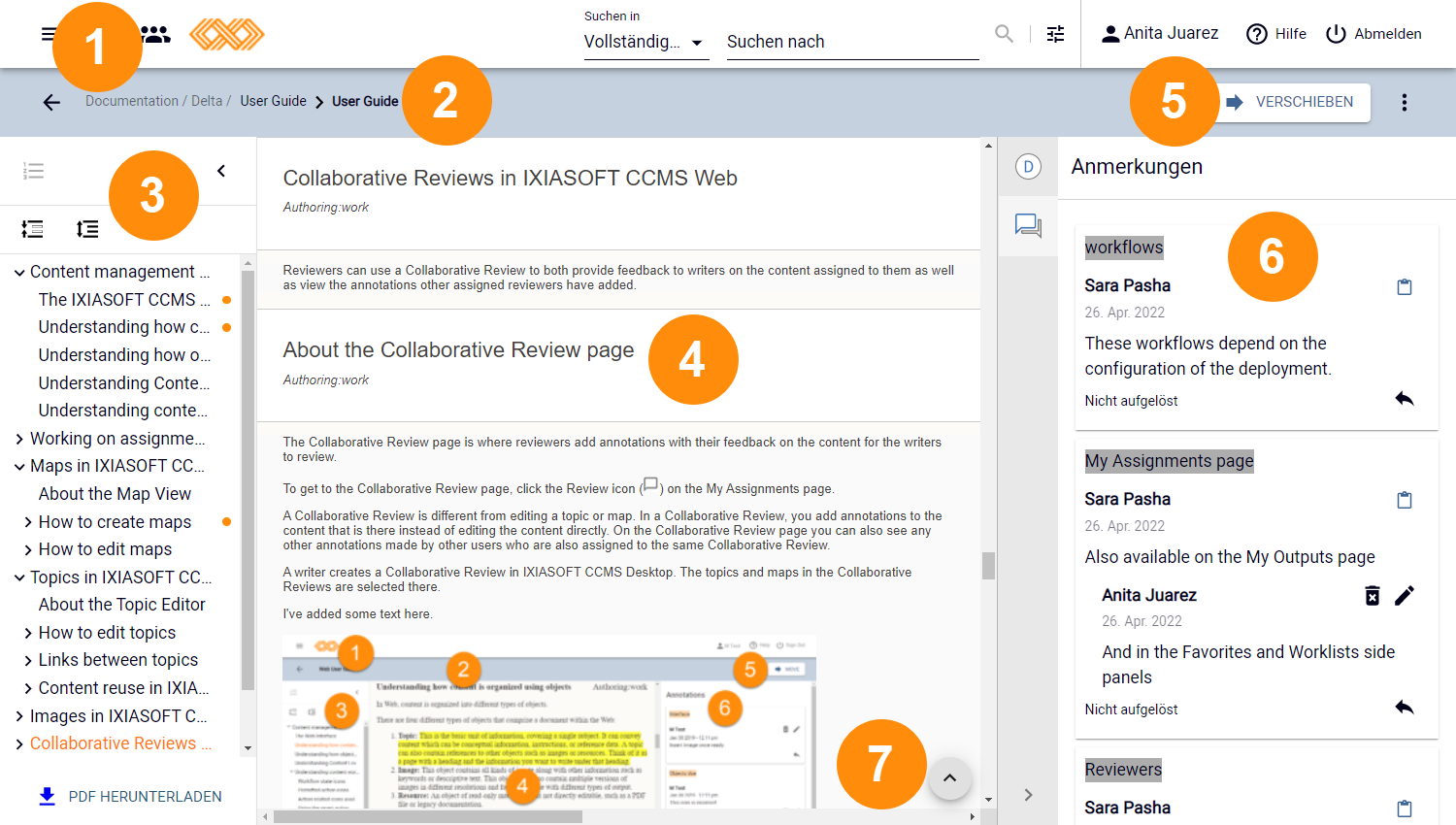Expand the How to edit topics node
Image resolution: width=1456 pixels, height=825 pixels.
(28, 633)
